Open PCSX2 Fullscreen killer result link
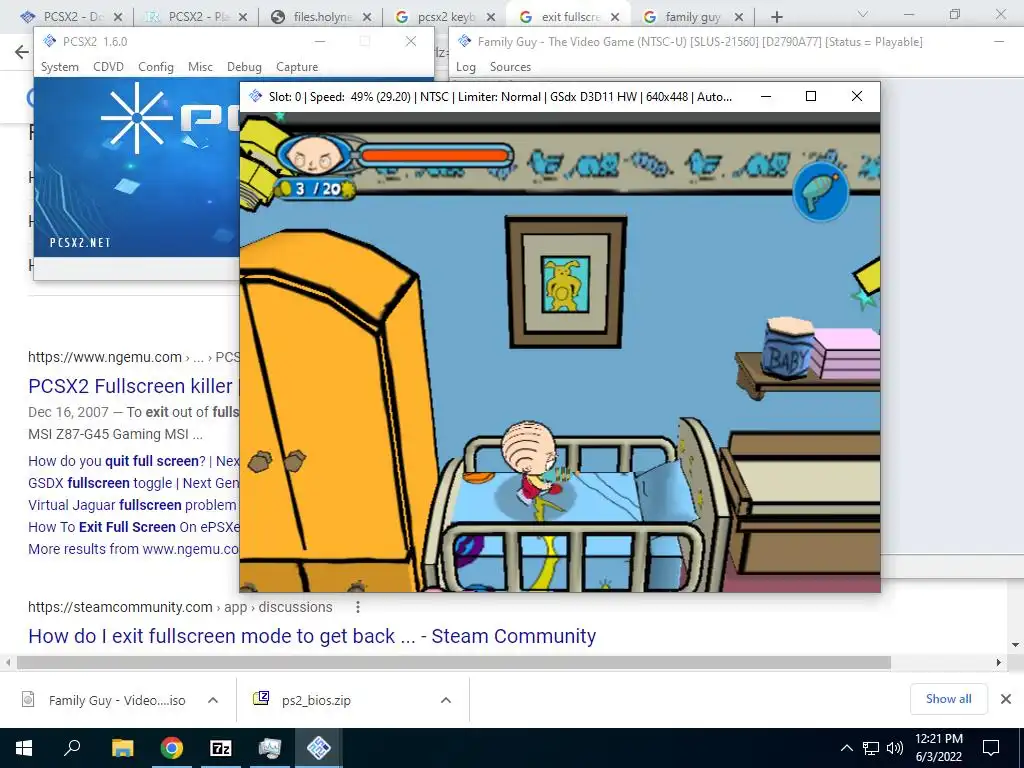Viewport: 1024px width, 768px height. [131, 386]
